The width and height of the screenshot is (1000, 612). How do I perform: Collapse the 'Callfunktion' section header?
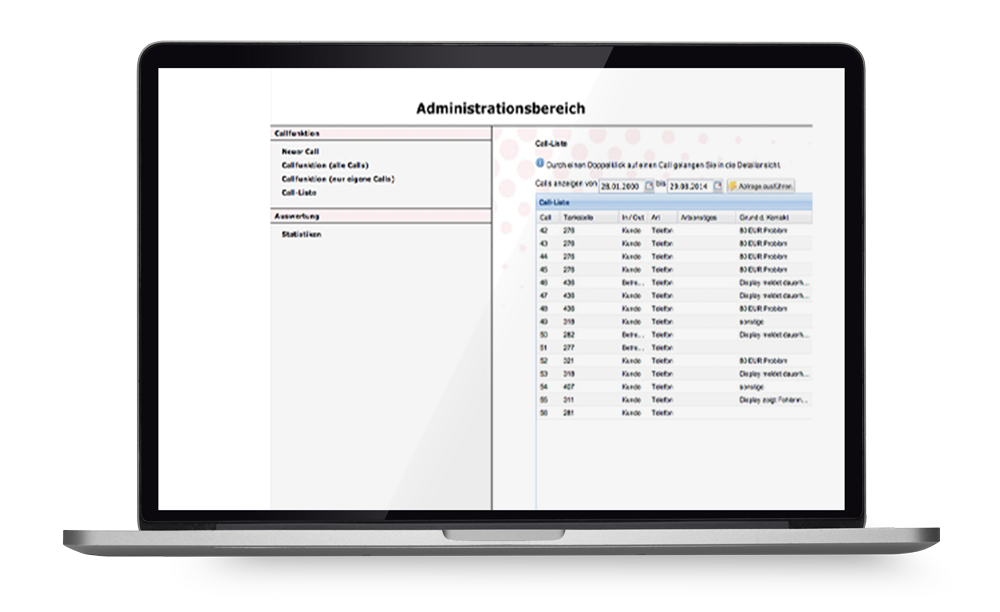[380, 133]
